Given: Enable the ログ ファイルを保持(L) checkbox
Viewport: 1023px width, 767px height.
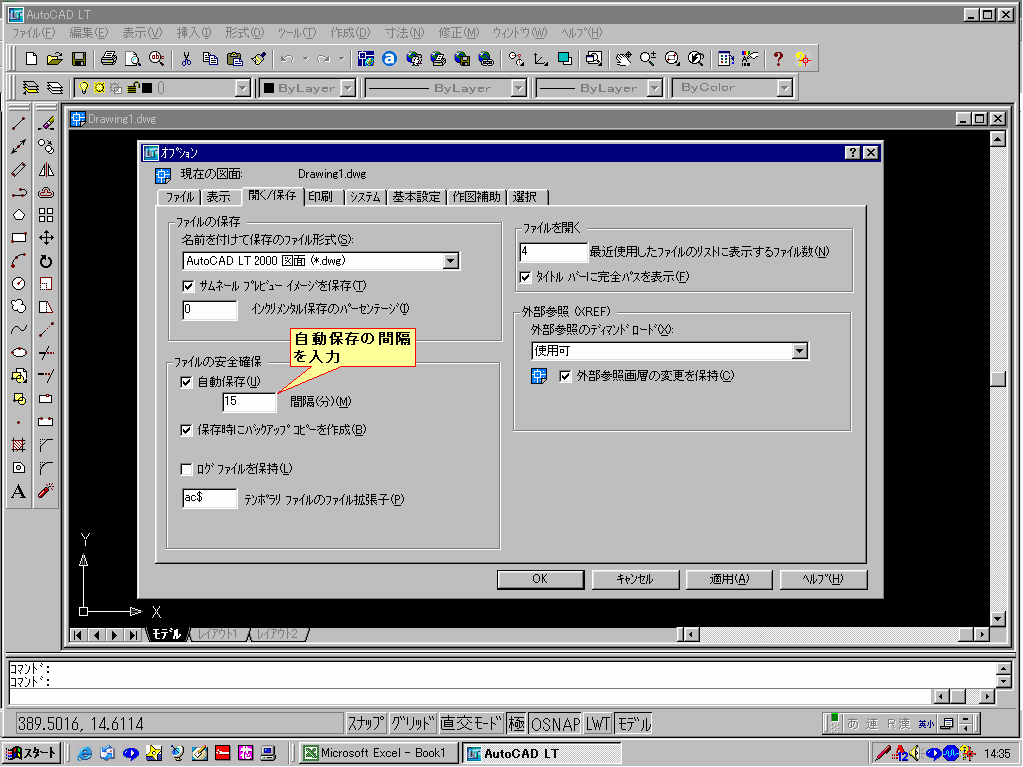Looking at the screenshot, I should pos(186,469).
